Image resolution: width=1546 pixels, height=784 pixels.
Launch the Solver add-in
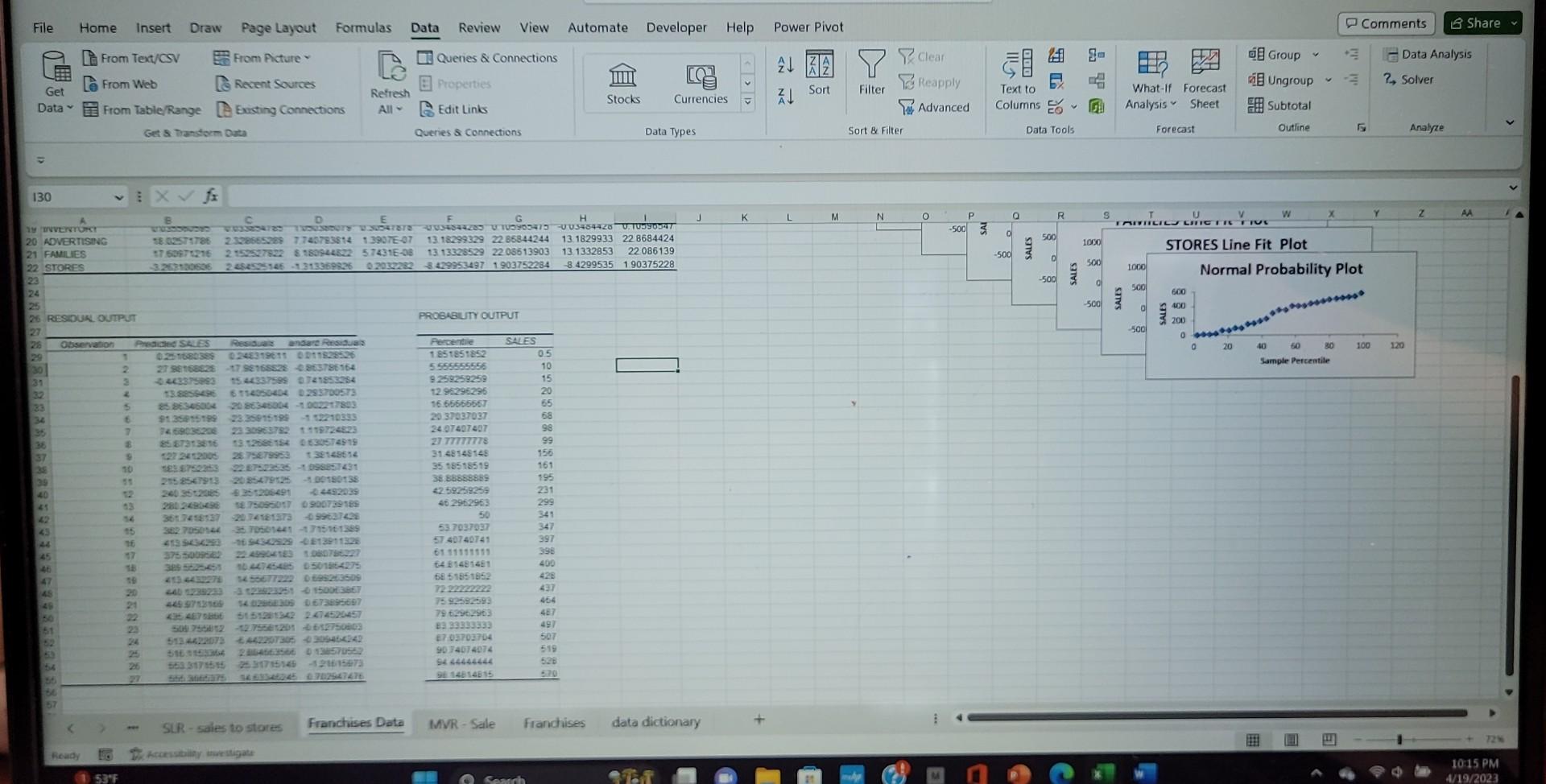click(1408, 79)
